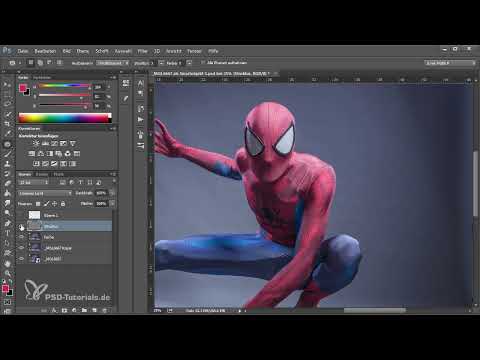Toggle lock position for layer

tap(54, 203)
